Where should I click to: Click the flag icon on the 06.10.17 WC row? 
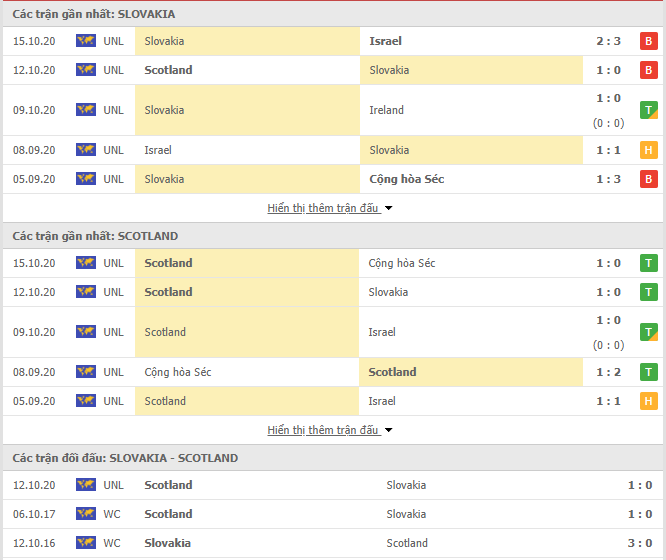tap(86, 514)
